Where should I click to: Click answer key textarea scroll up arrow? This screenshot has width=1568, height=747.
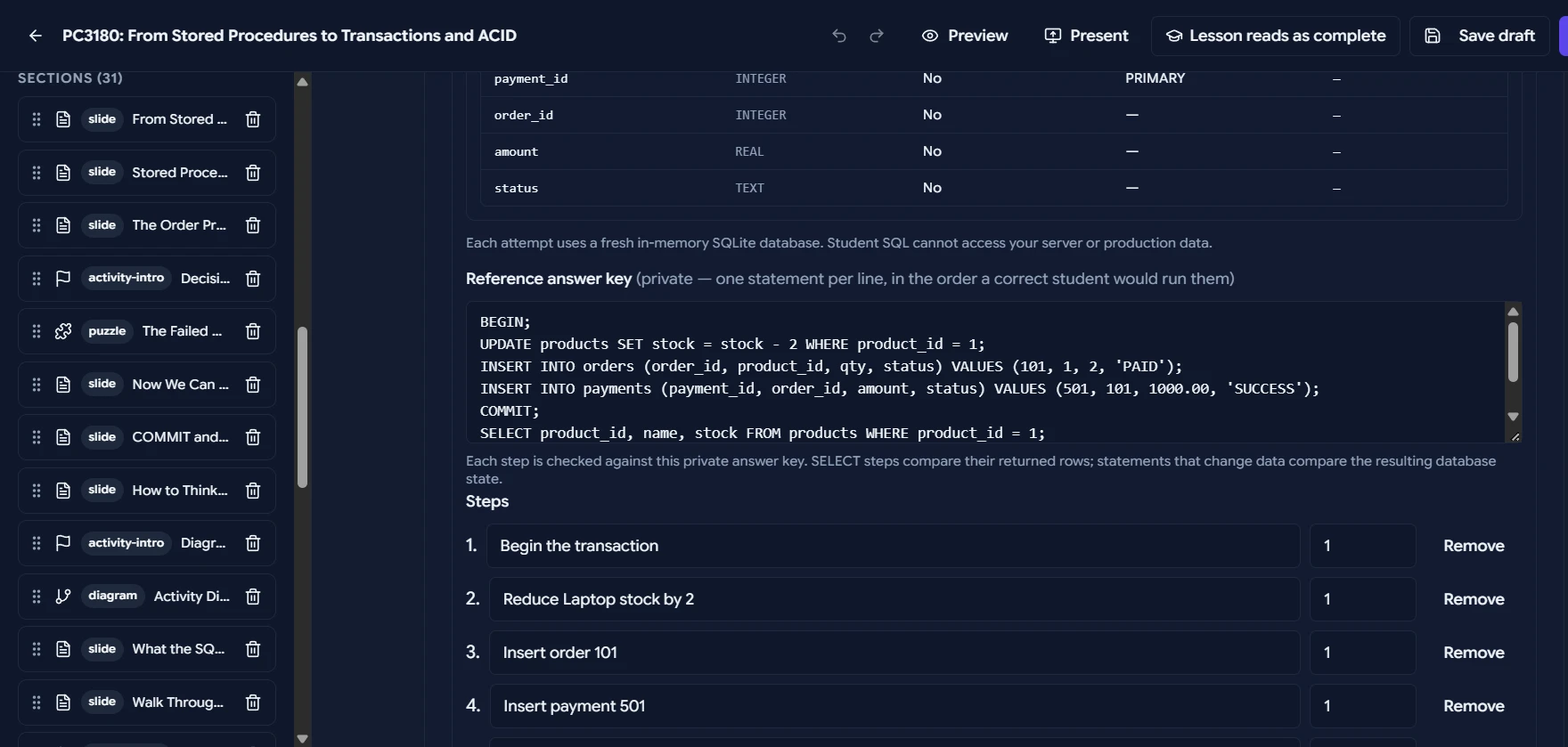pyautogui.click(x=1513, y=312)
